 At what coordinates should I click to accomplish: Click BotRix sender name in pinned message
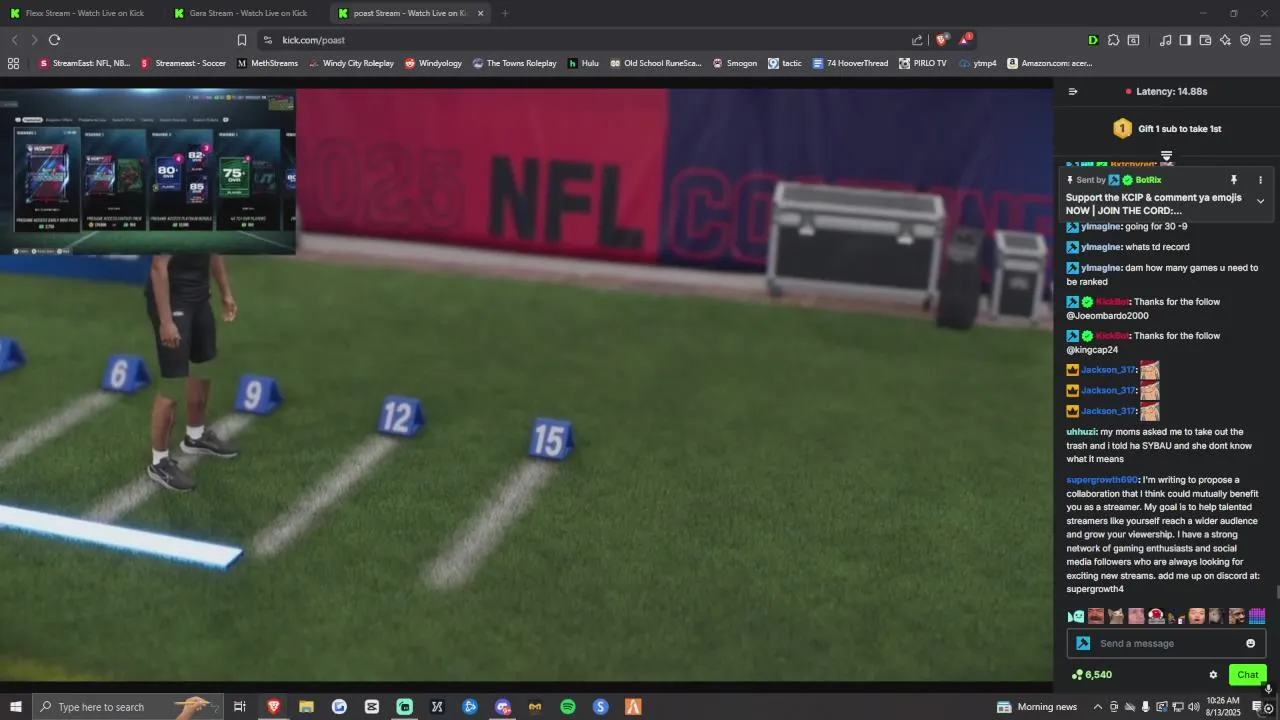1148,180
